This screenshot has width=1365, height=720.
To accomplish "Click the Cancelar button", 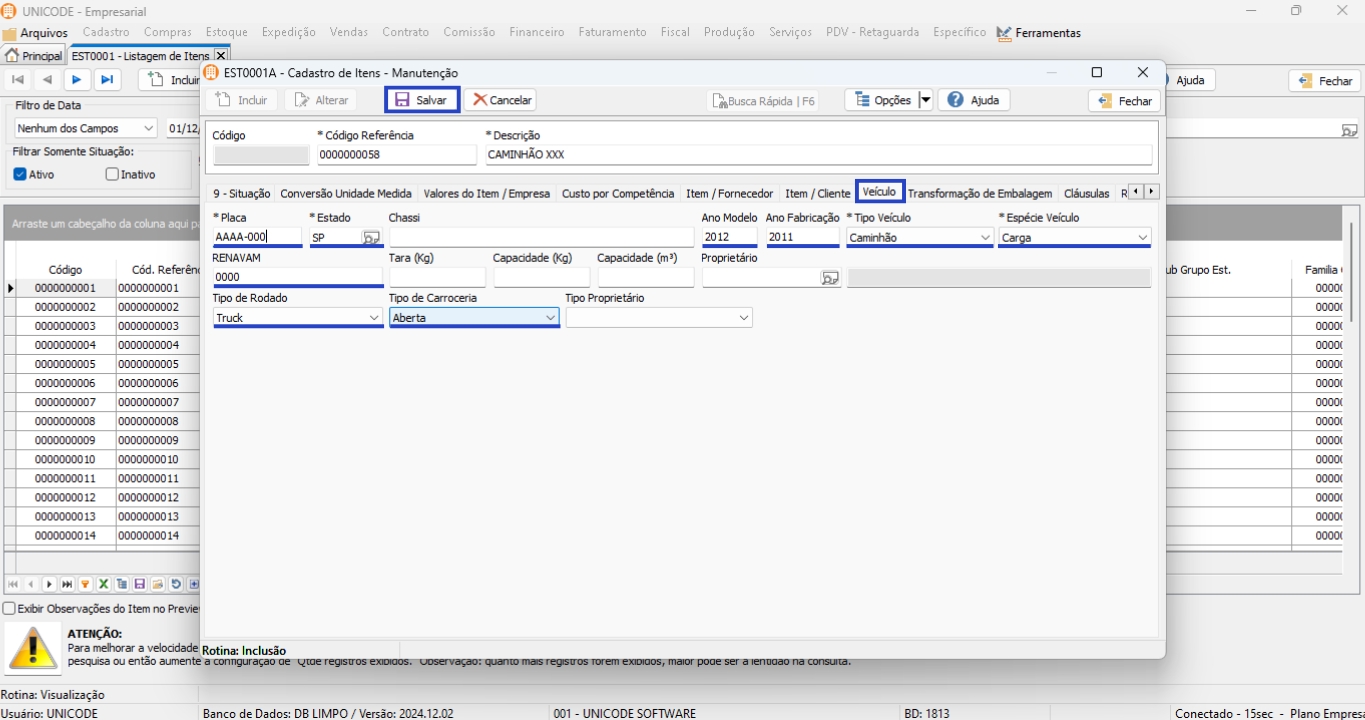I will [x=500, y=100].
